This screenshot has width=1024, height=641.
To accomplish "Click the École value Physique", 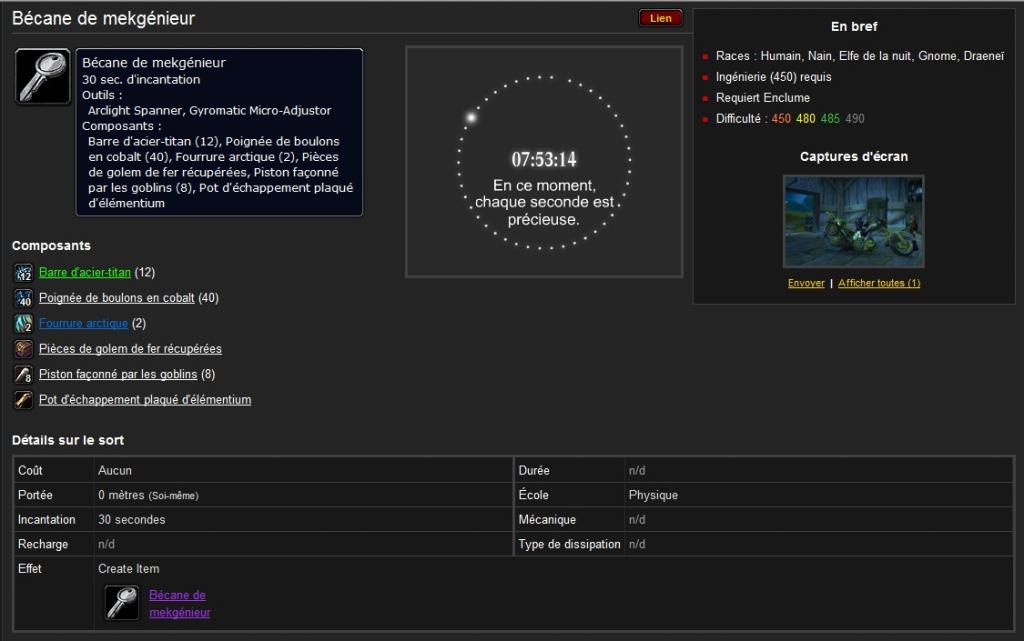I will (653, 495).
